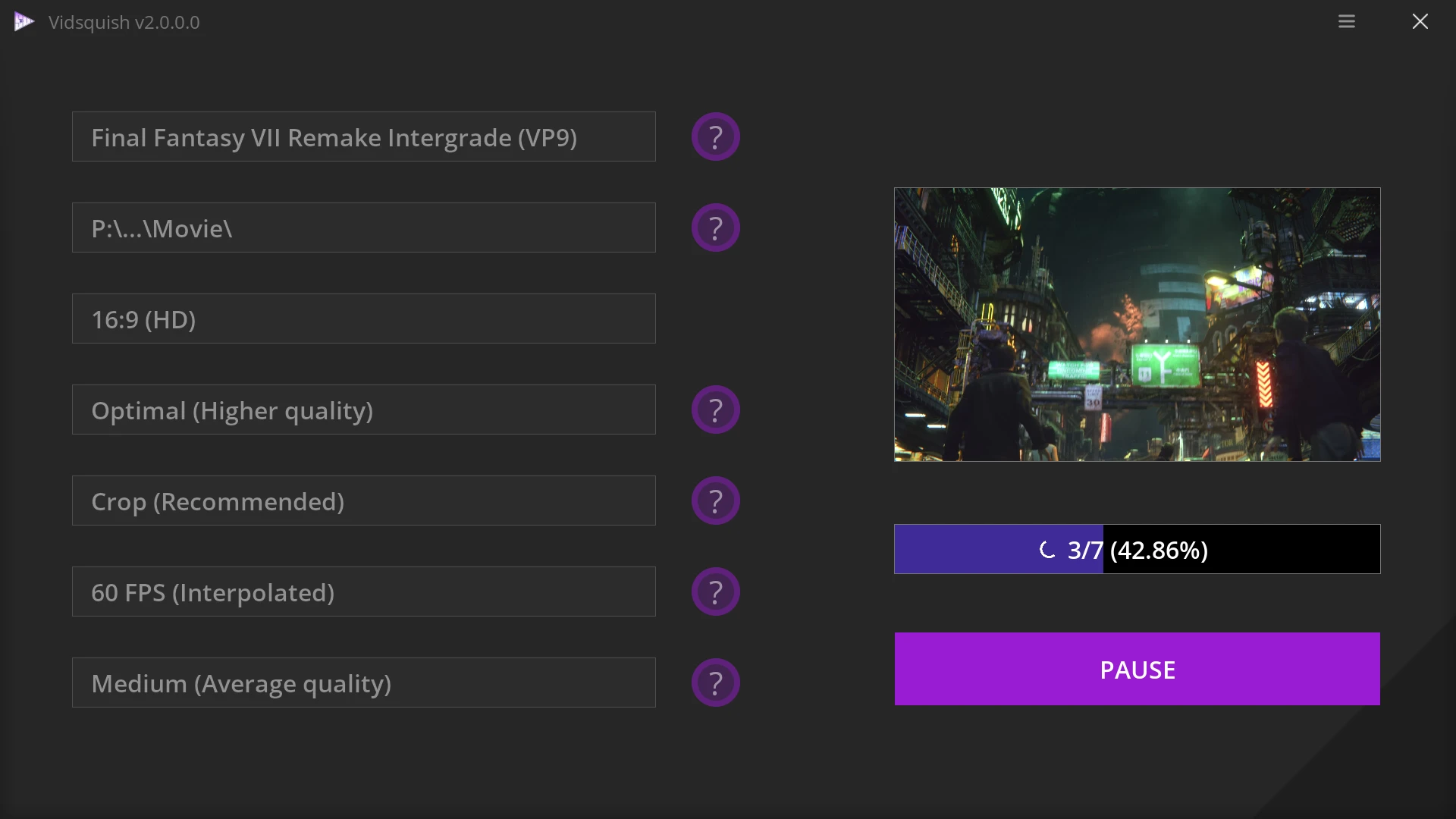Open the Optimal (Higher quality) dropdown
This screenshot has width=1456, height=819.
364,410
